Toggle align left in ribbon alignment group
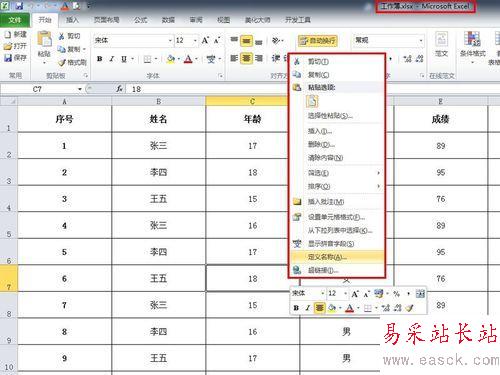Screen dimensions: 500x375 click(234, 59)
